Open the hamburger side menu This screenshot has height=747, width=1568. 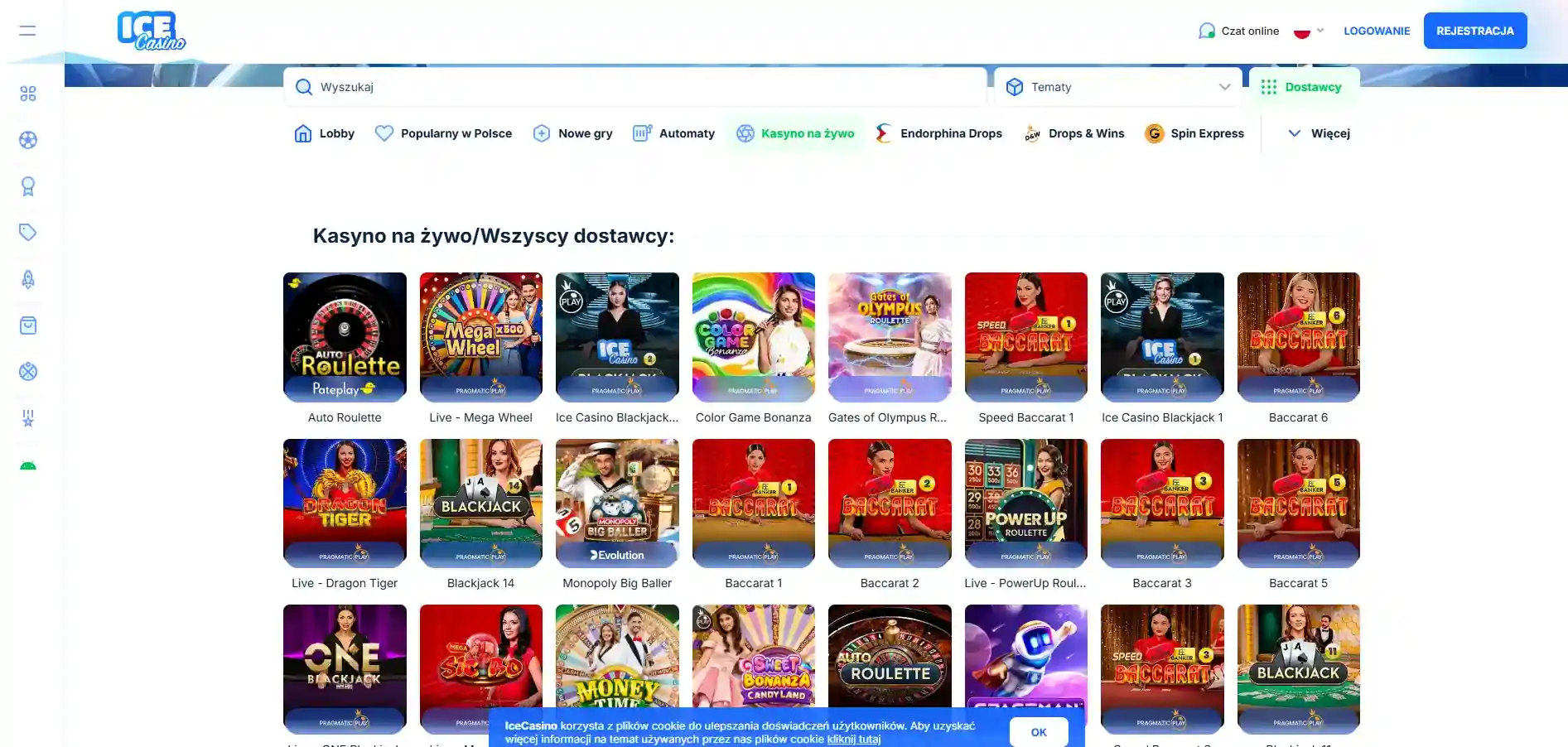27,31
